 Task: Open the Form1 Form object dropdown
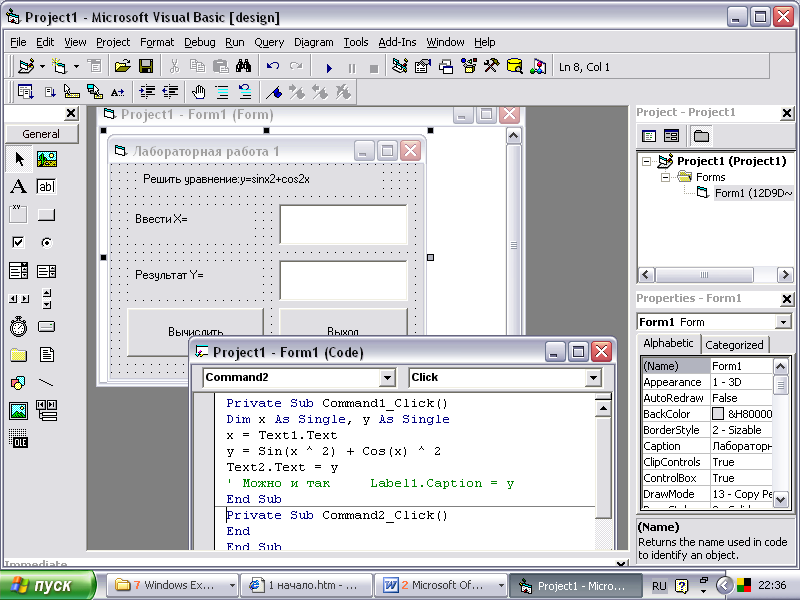(783, 322)
